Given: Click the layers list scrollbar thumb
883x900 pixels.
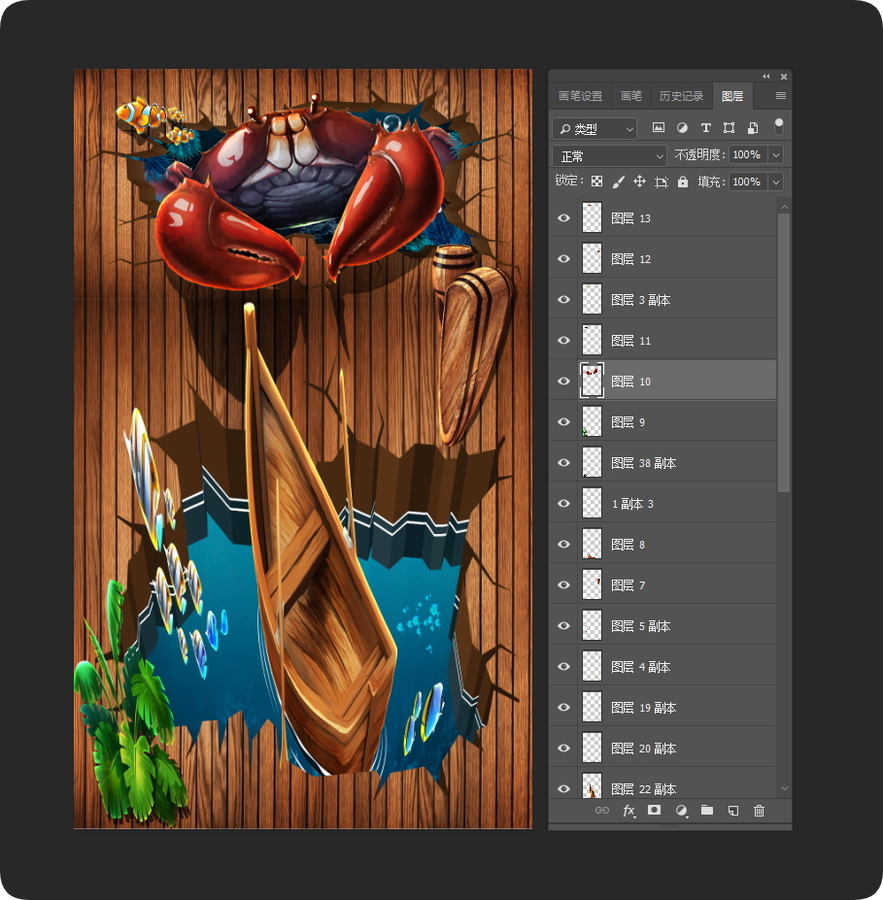Looking at the screenshot, I should 784,352.
